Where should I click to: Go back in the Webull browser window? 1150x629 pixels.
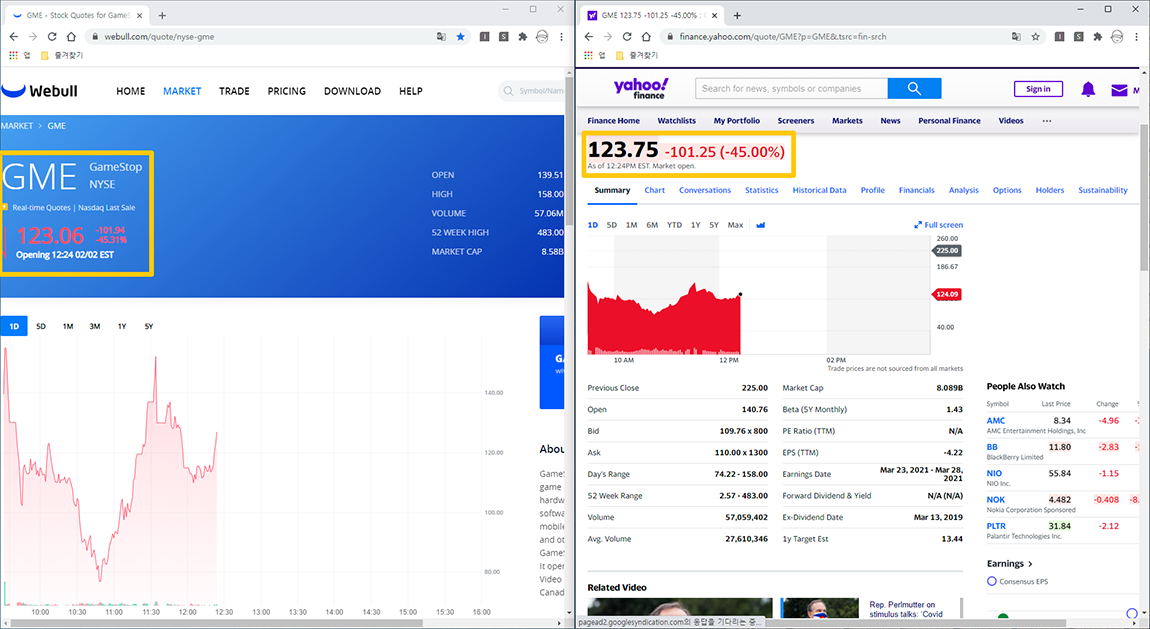13,37
